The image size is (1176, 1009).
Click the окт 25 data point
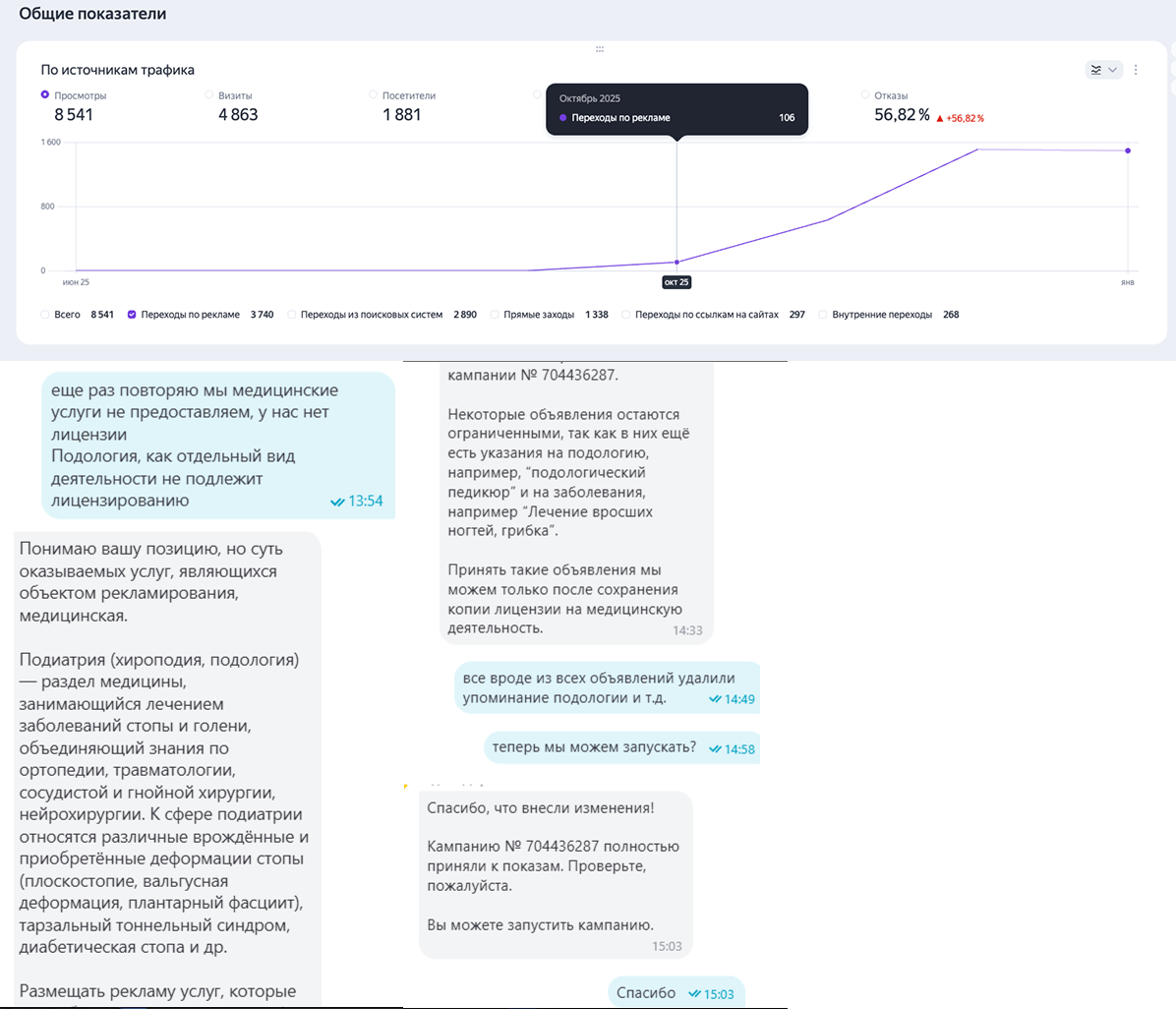coord(676,262)
